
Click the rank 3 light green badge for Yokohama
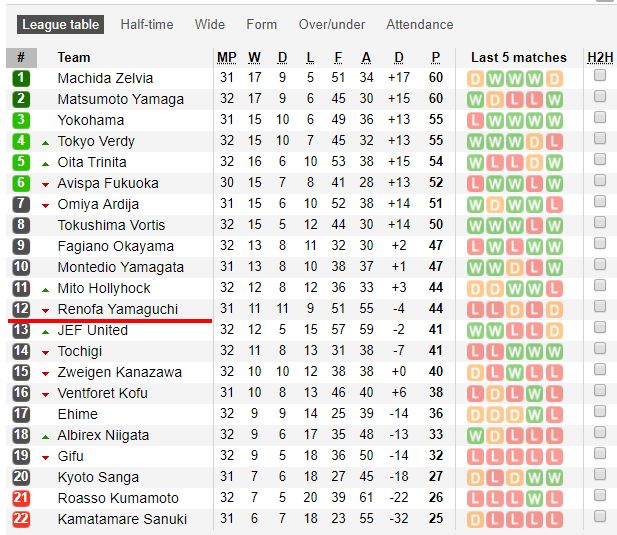point(21,120)
